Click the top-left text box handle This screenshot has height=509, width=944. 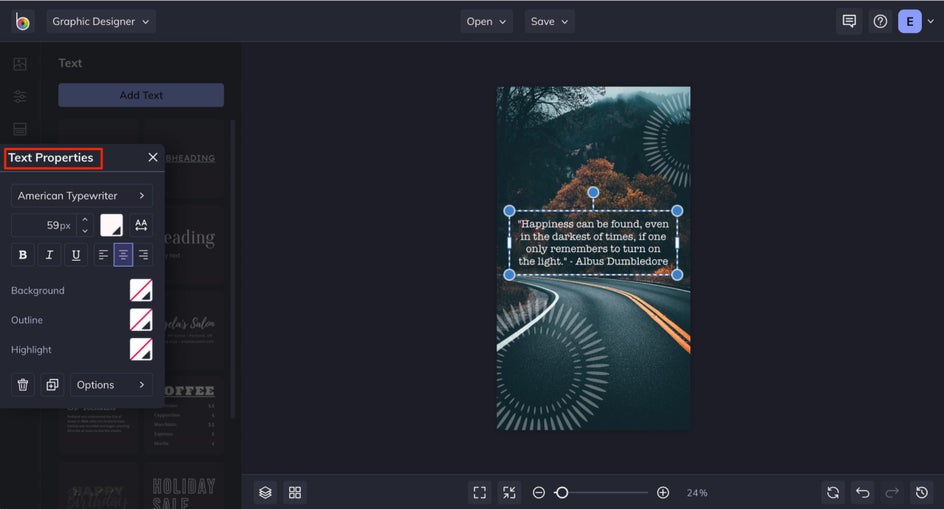pos(509,211)
